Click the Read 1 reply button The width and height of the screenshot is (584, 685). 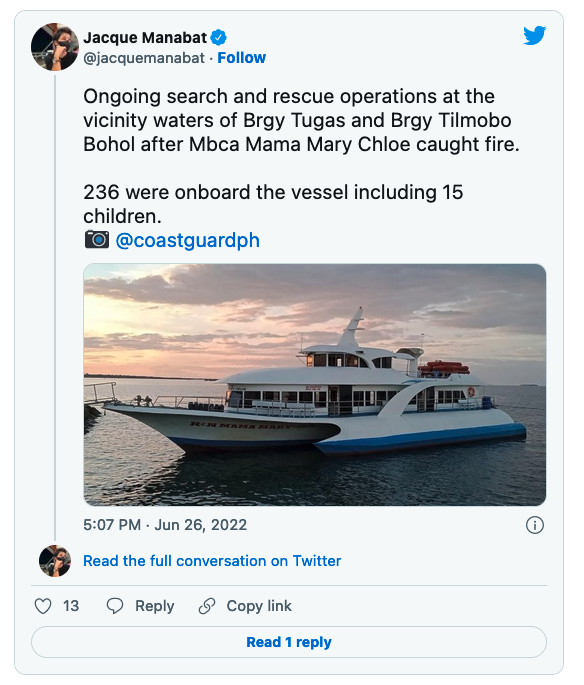click(289, 642)
